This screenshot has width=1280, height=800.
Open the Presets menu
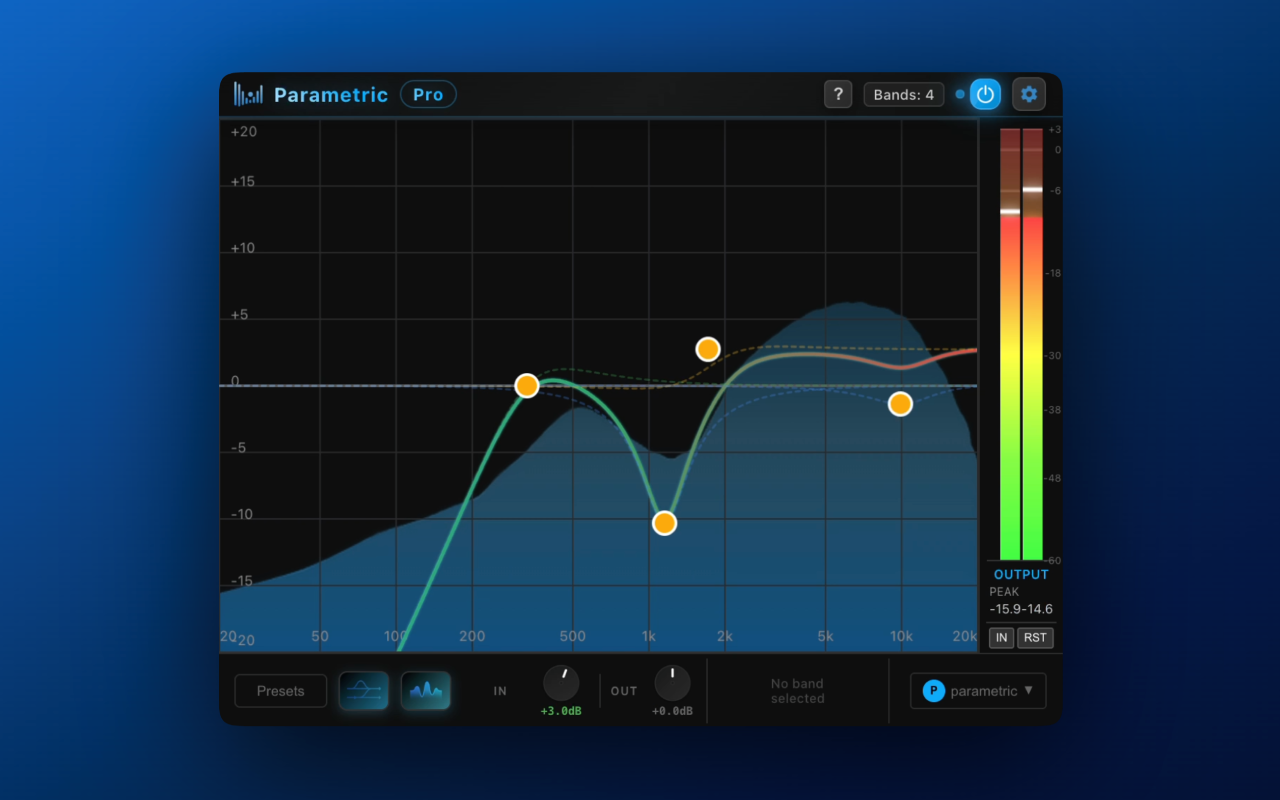[x=280, y=690]
